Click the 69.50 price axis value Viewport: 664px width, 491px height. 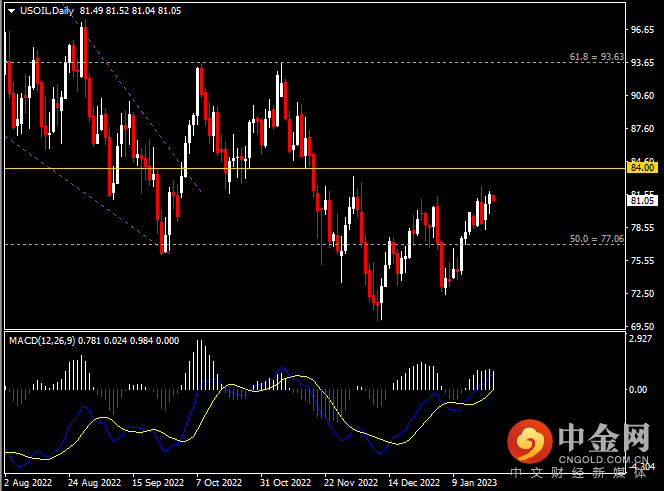(x=642, y=326)
